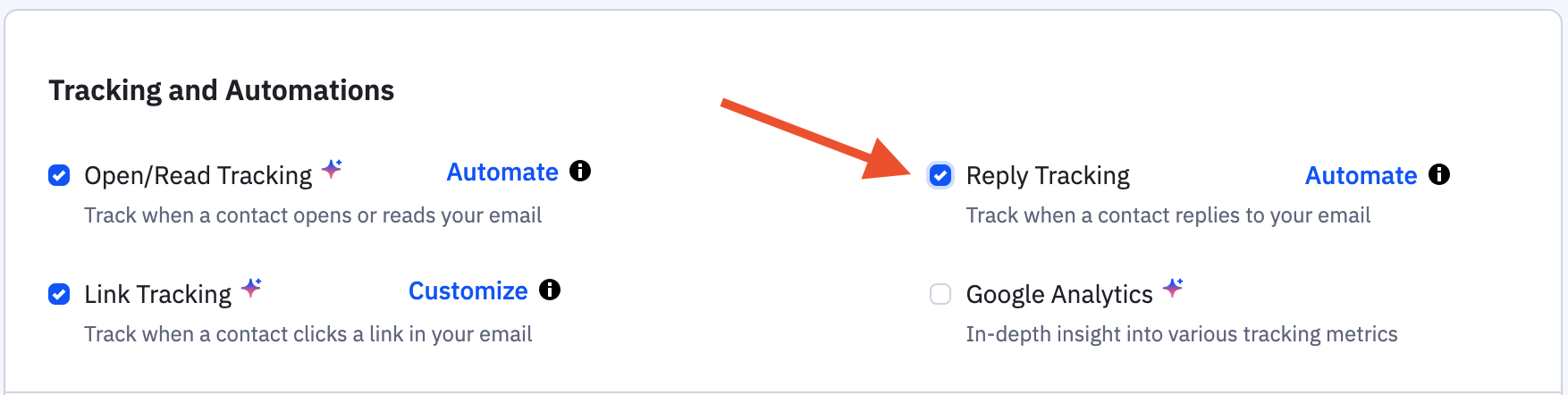Image resolution: width=1568 pixels, height=395 pixels.
Task: Click the sparkle icon beside Link Tracking
Action: coord(252,287)
